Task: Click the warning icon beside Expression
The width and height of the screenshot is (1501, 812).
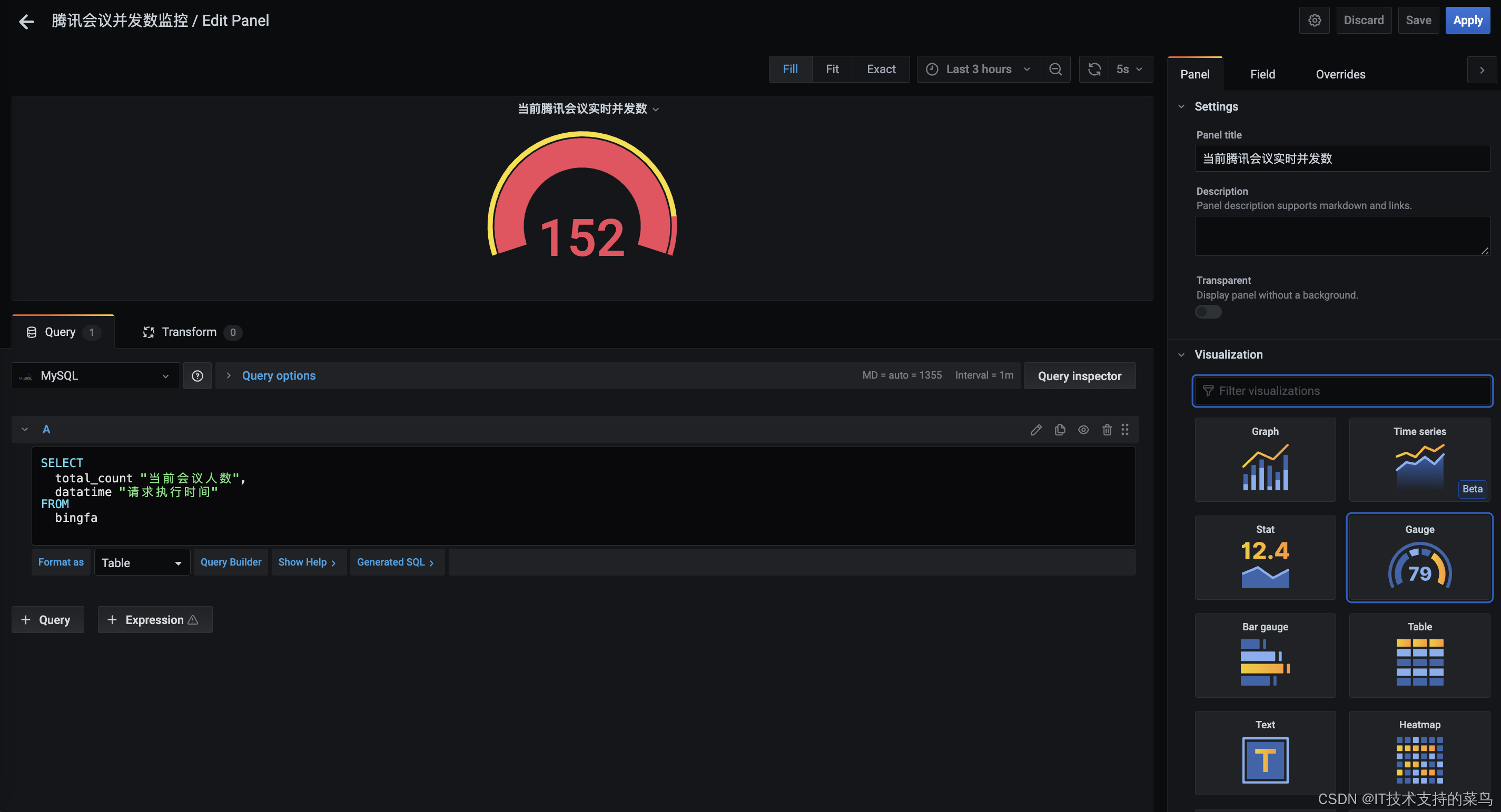Action: point(193,620)
